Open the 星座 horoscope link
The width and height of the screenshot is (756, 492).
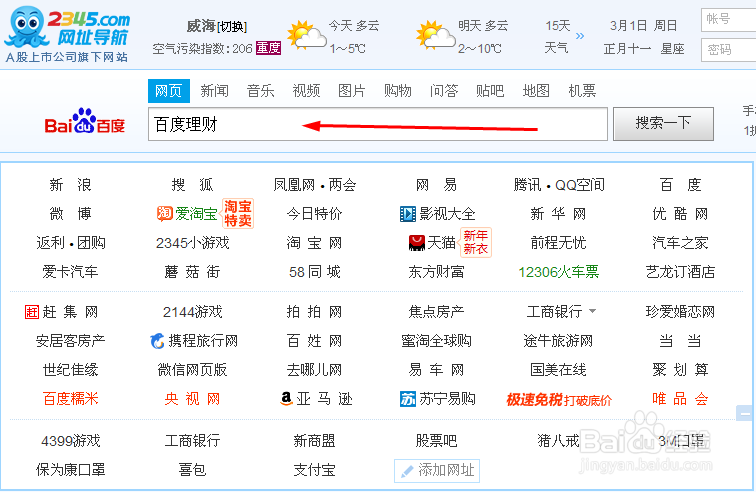(673, 48)
